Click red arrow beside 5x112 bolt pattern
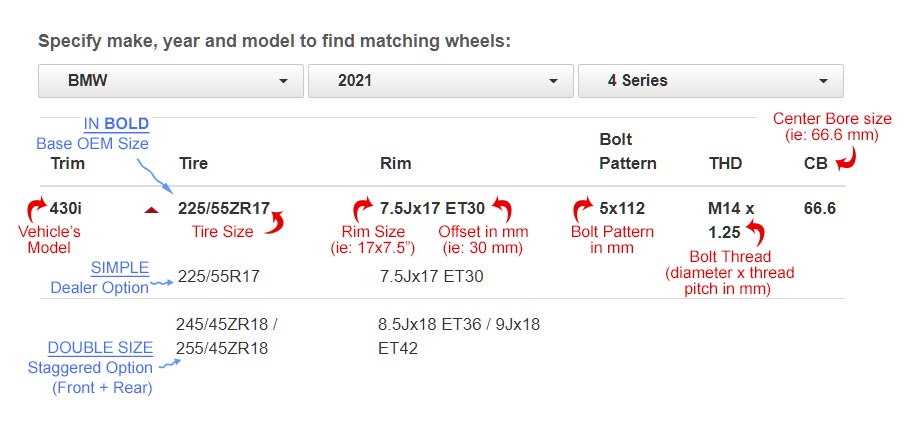This screenshot has height=426, width=909. (582, 209)
